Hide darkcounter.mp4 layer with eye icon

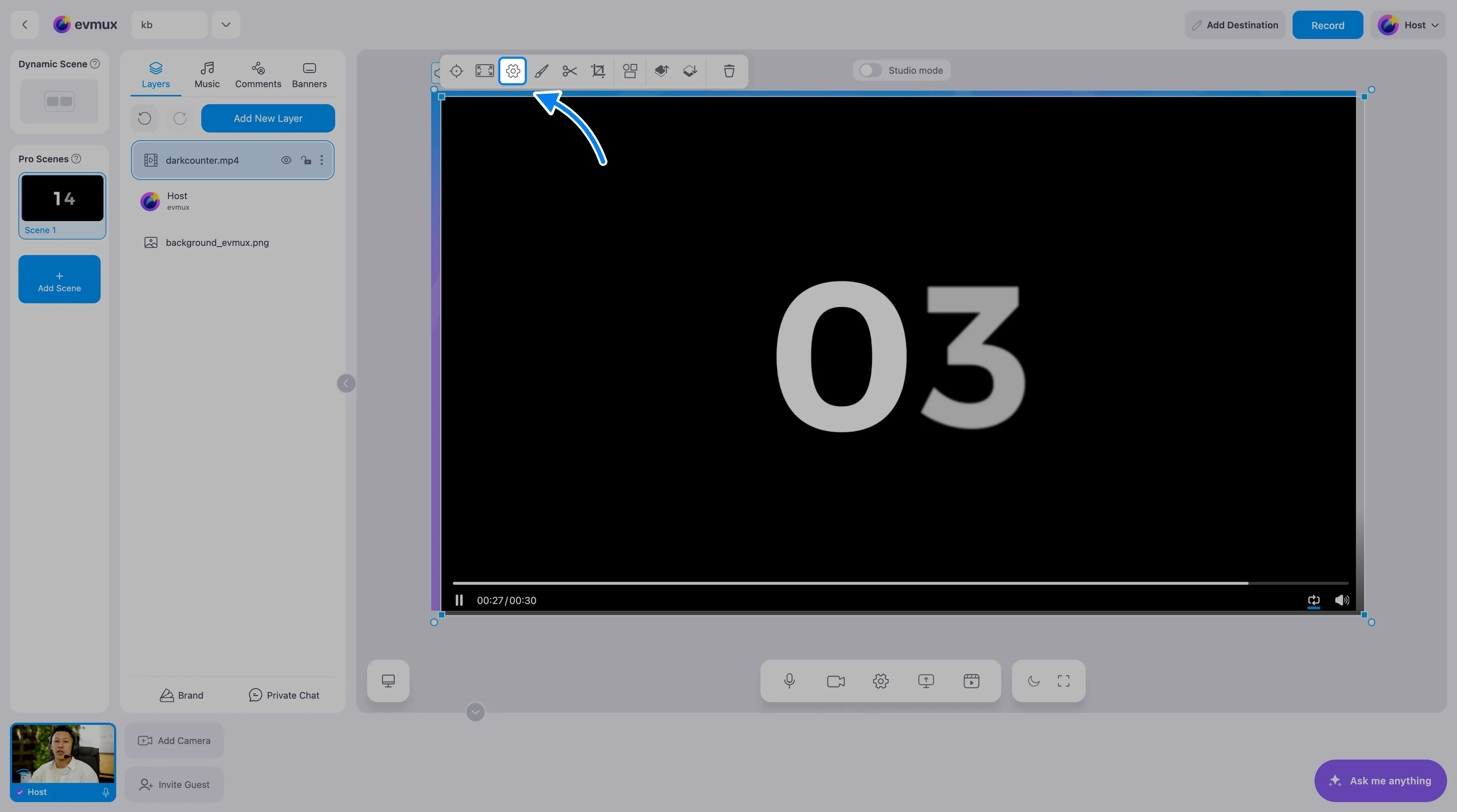point(286,160)
